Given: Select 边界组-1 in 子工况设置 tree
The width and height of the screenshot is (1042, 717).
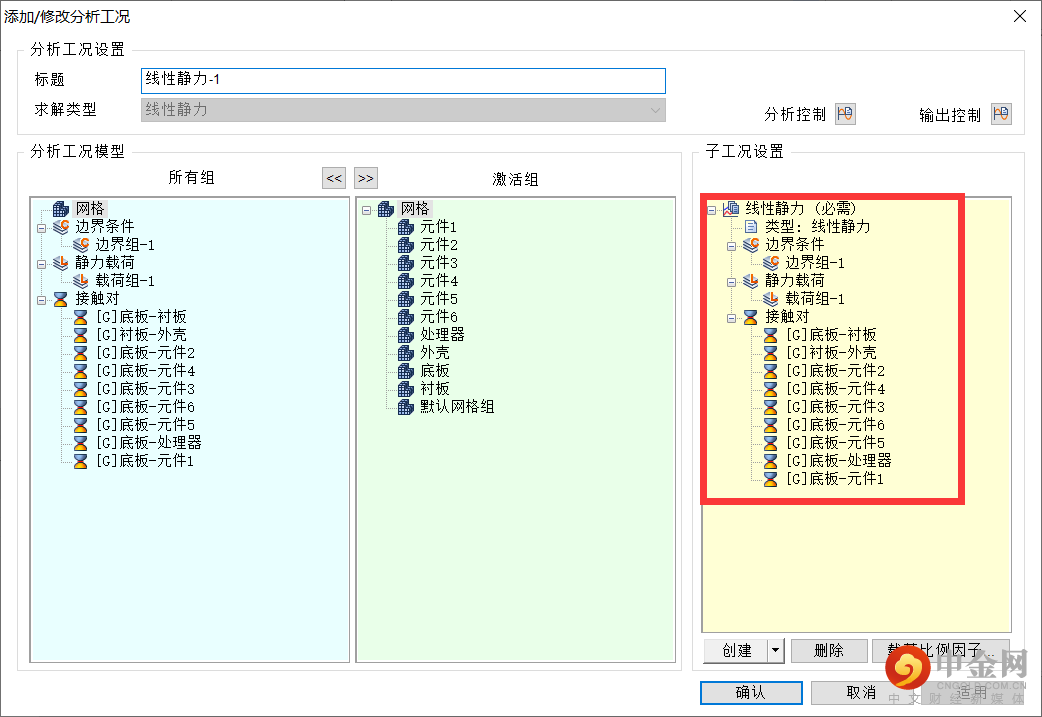Looking at the screenshot, I should (815, 262).
